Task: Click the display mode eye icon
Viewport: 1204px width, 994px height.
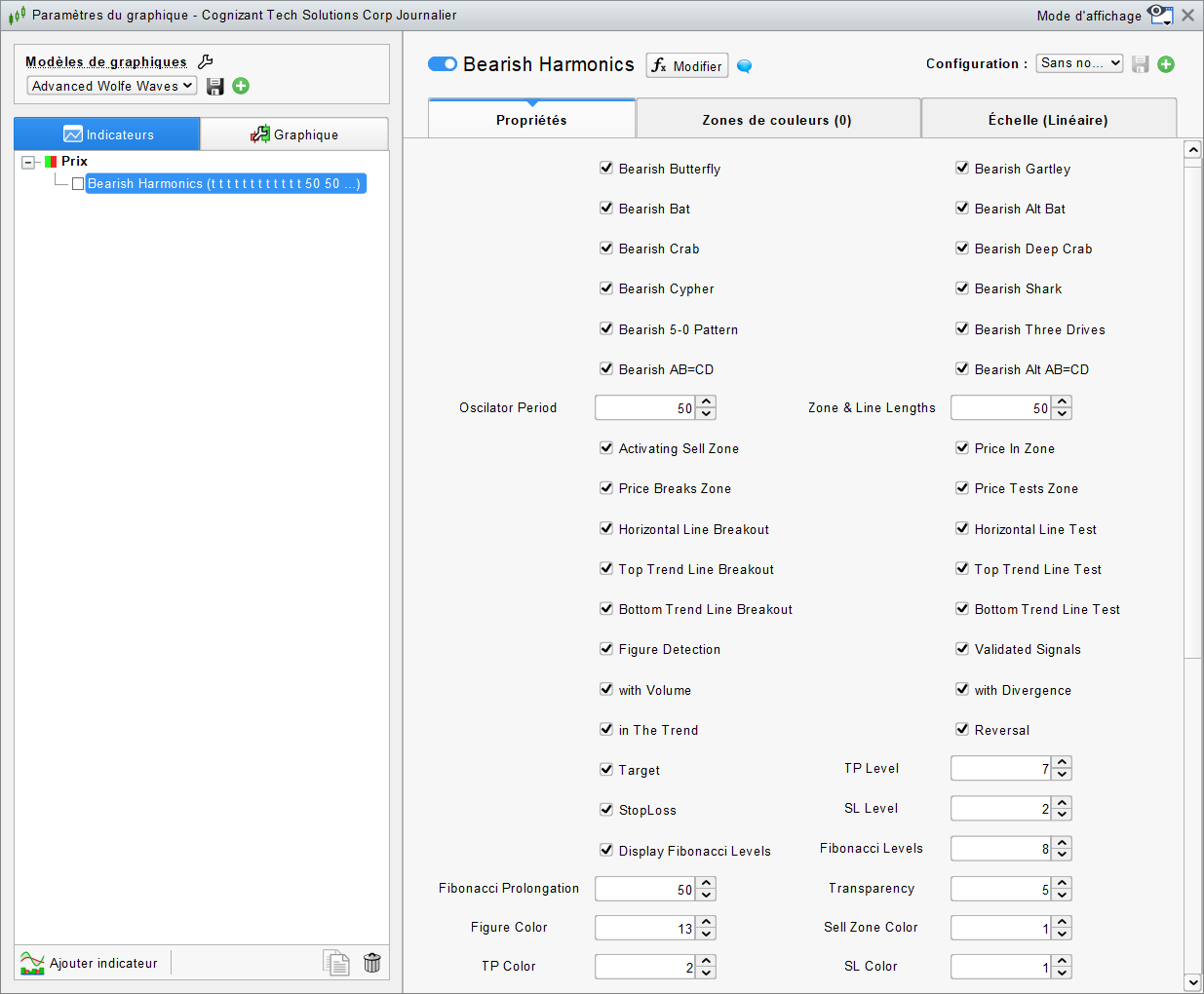Action: pos(1159,15)
